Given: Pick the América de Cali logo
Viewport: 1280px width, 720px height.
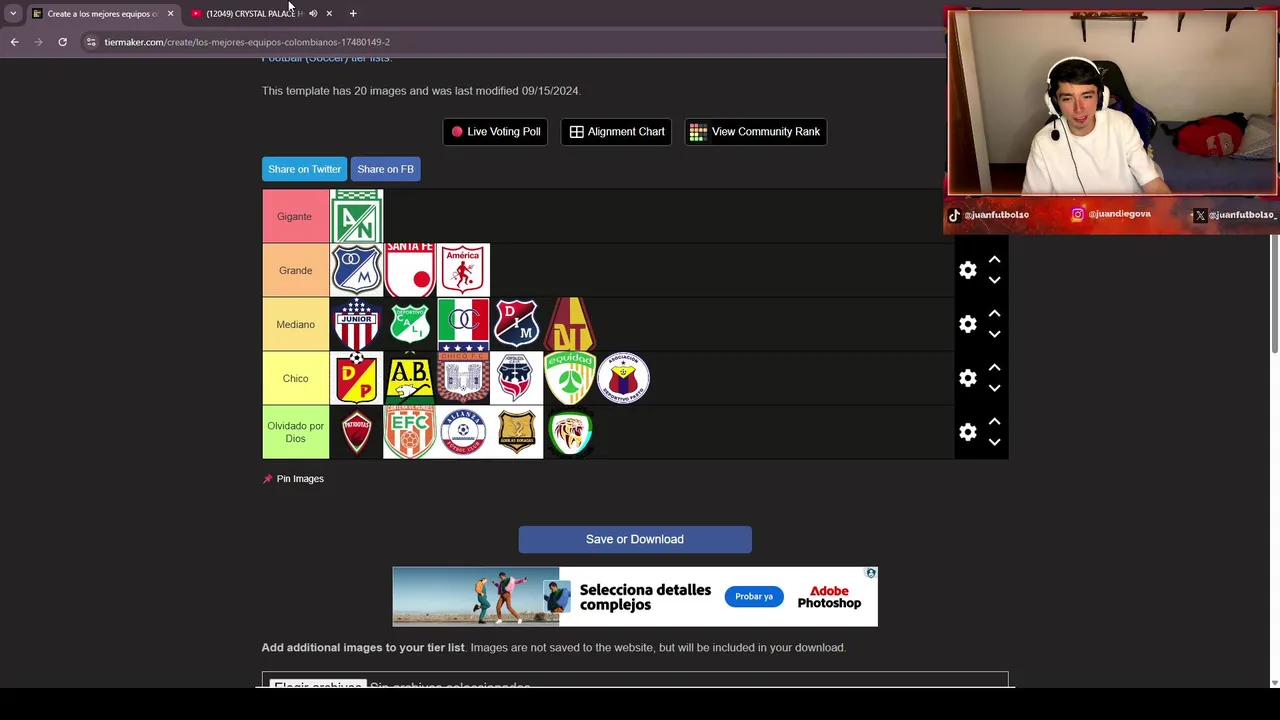Looking at the screenshot, I should point(463,270).
